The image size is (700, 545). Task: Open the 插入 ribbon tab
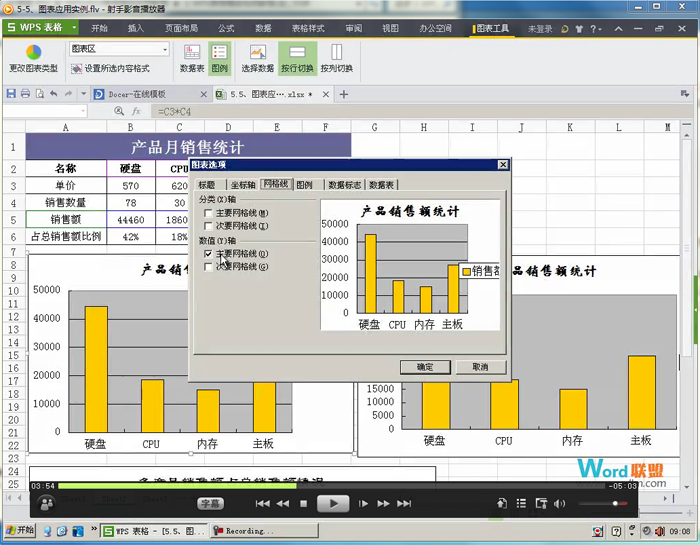point(135,28)
